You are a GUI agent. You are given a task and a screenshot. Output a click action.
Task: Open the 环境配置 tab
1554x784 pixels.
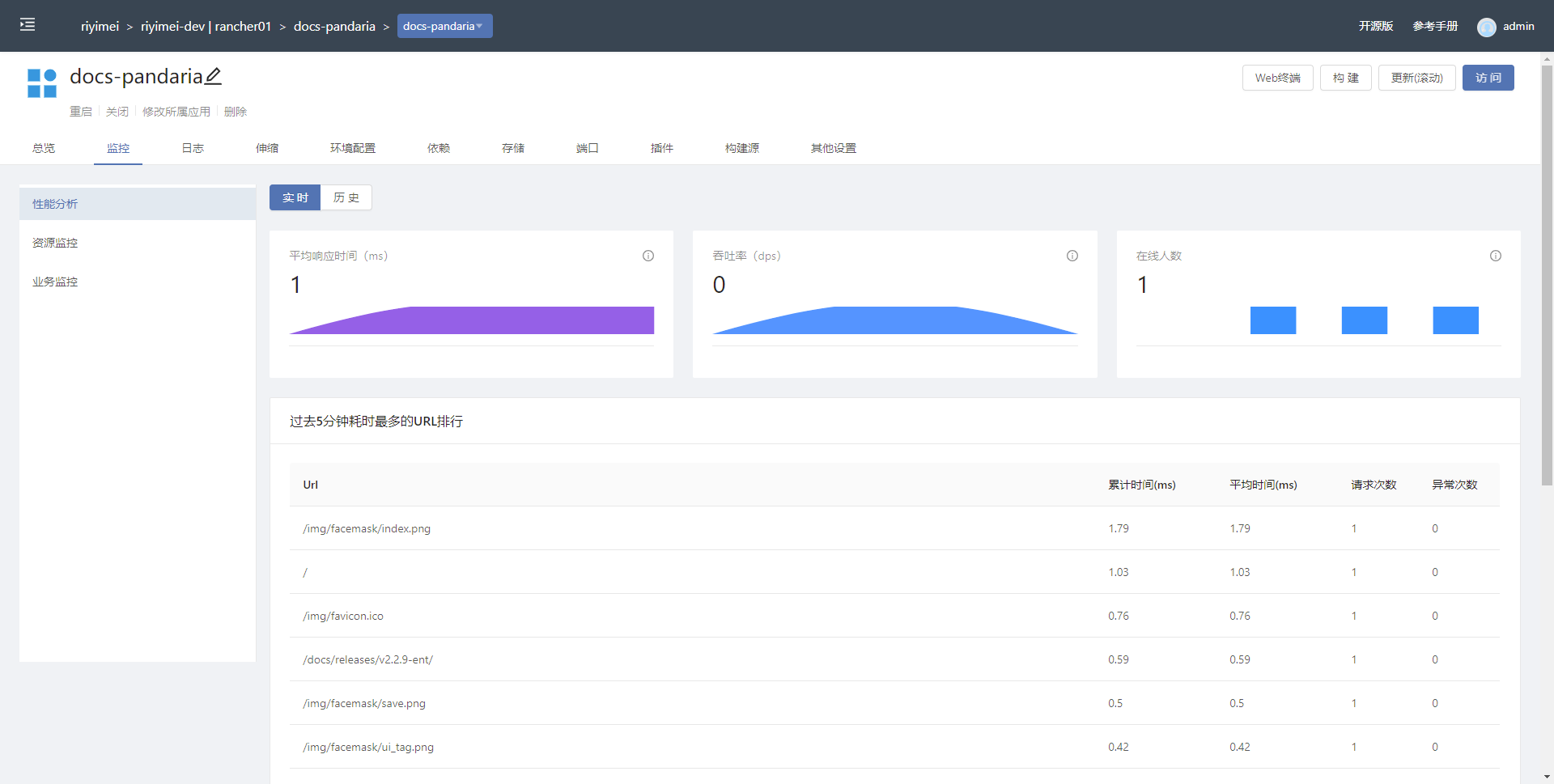(x=353, y=148)
